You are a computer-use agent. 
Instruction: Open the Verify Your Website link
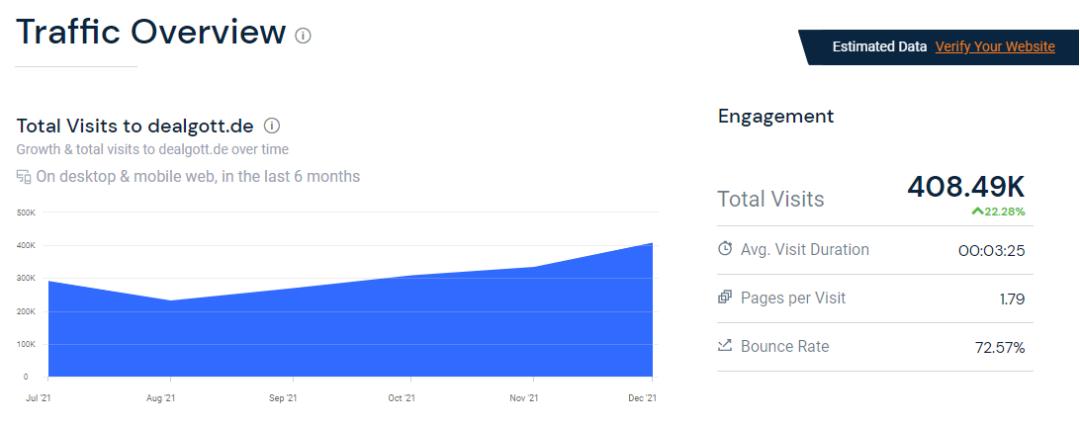tap(994, 47)
